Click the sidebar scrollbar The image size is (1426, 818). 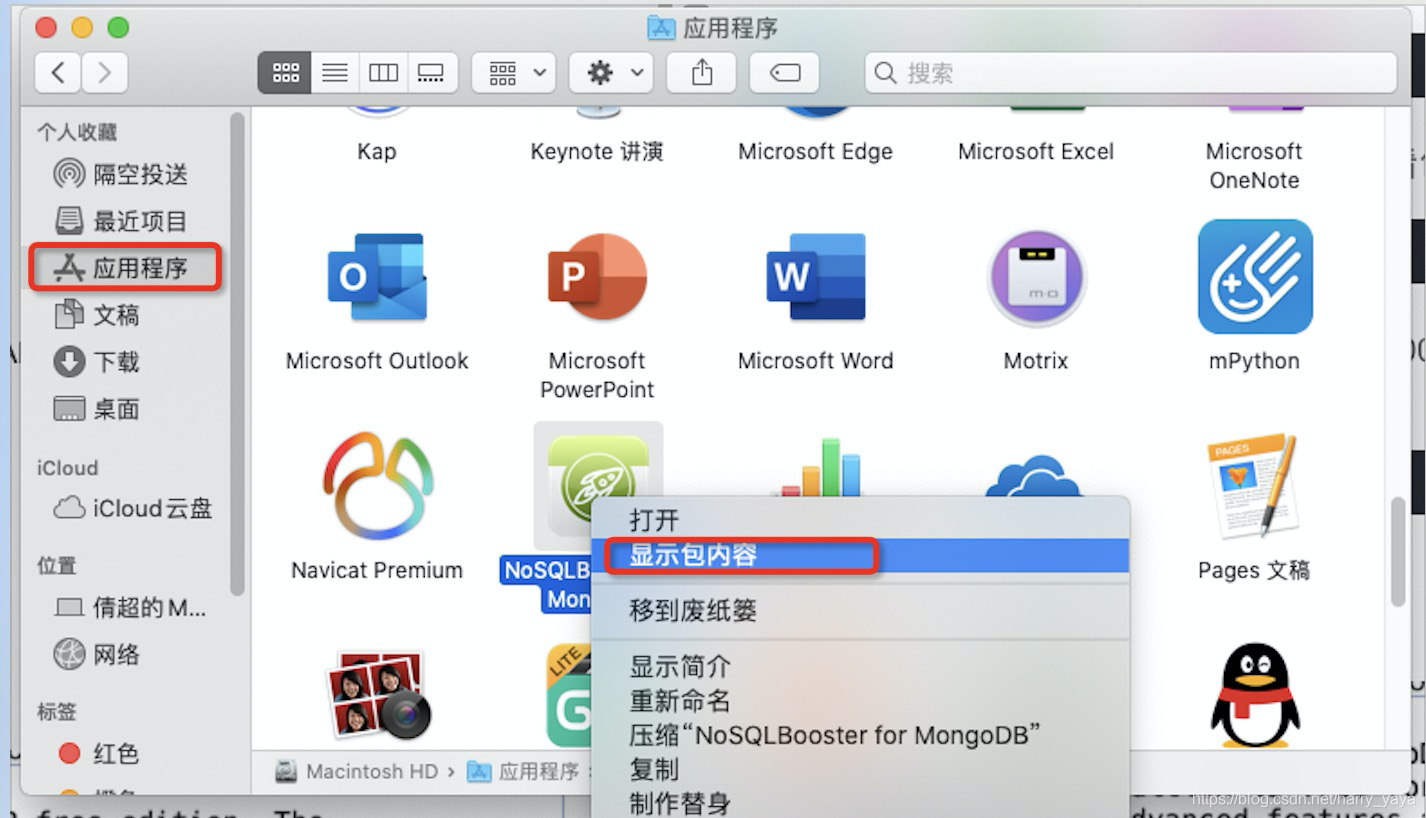237,353
